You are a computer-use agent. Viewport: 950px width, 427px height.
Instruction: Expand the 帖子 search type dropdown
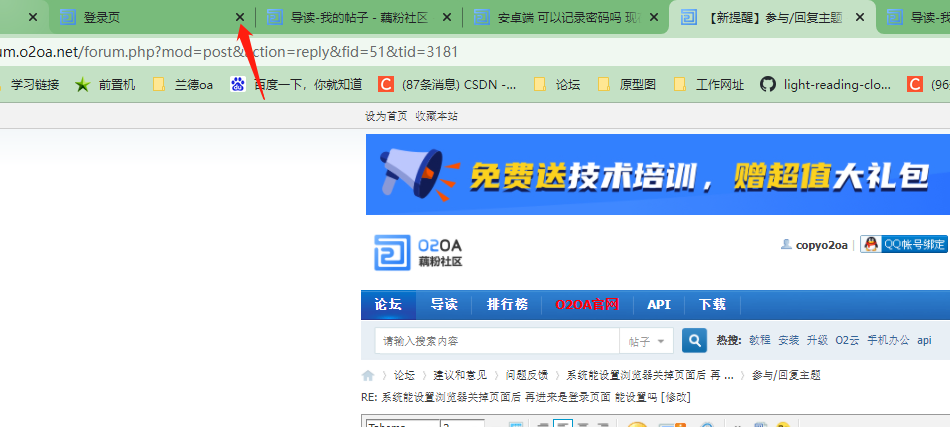(646, 341)
